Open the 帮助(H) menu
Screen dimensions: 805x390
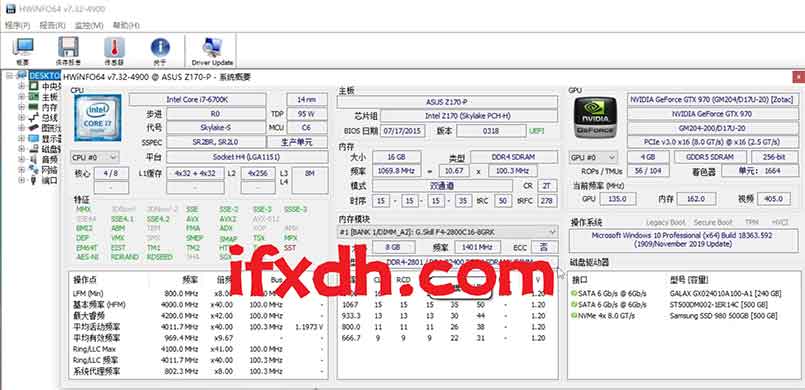click(x=126, y=25)
